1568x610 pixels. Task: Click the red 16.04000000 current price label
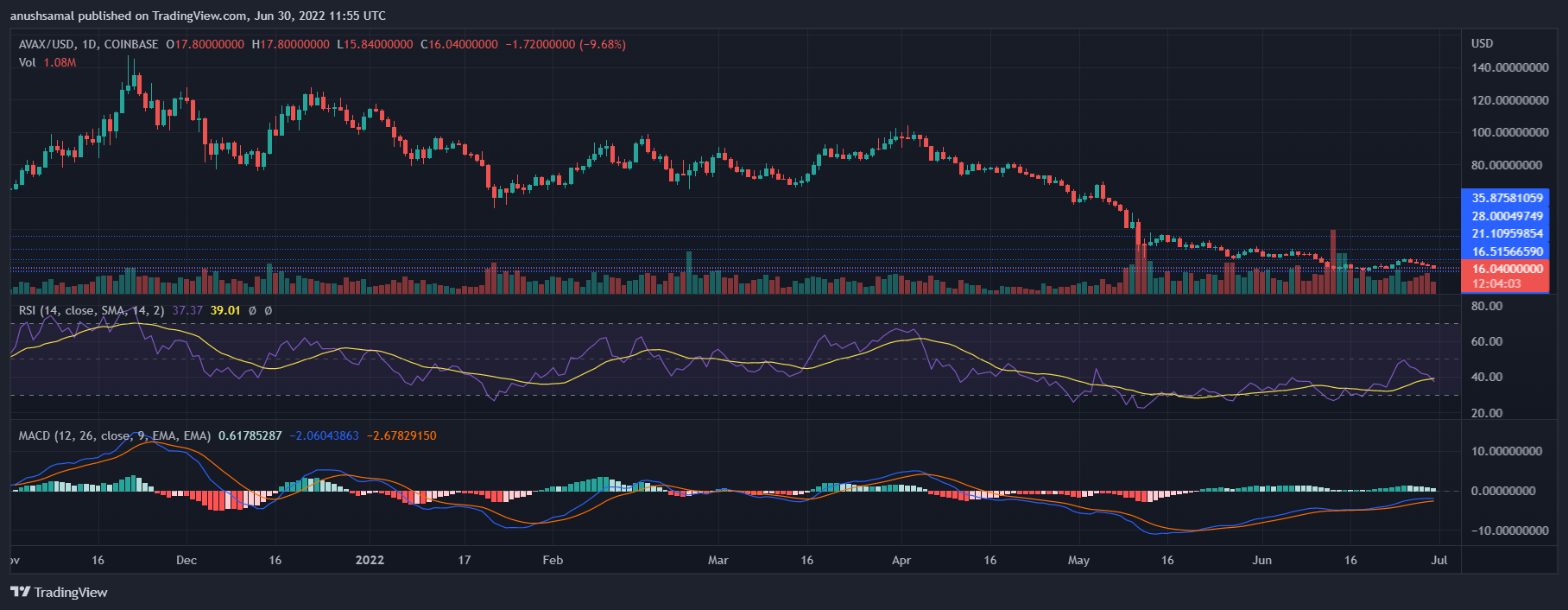pyautogui.click(x=1507, y=269)
